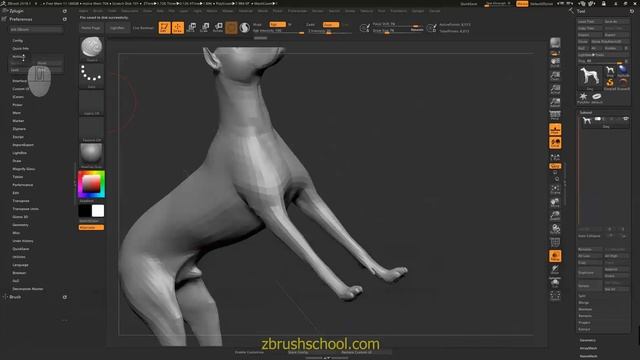
Task: Open the Alpha Off slot
Action: [x=91, y=102]
